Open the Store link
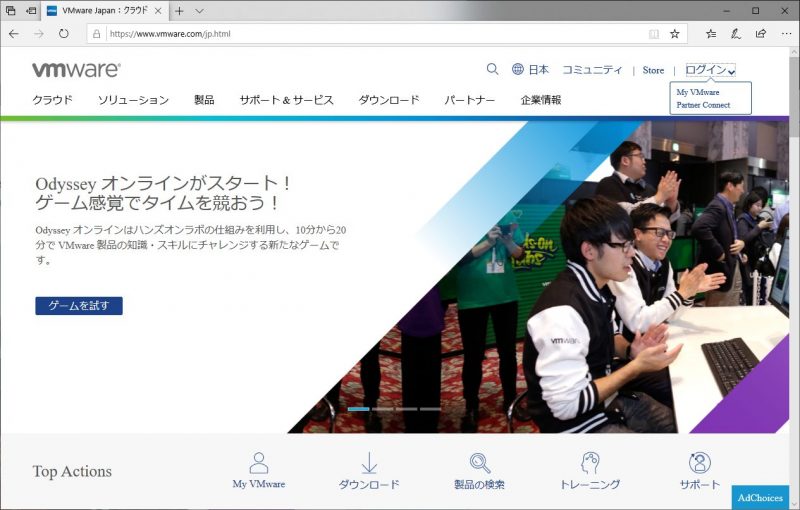 coord(653,70)
